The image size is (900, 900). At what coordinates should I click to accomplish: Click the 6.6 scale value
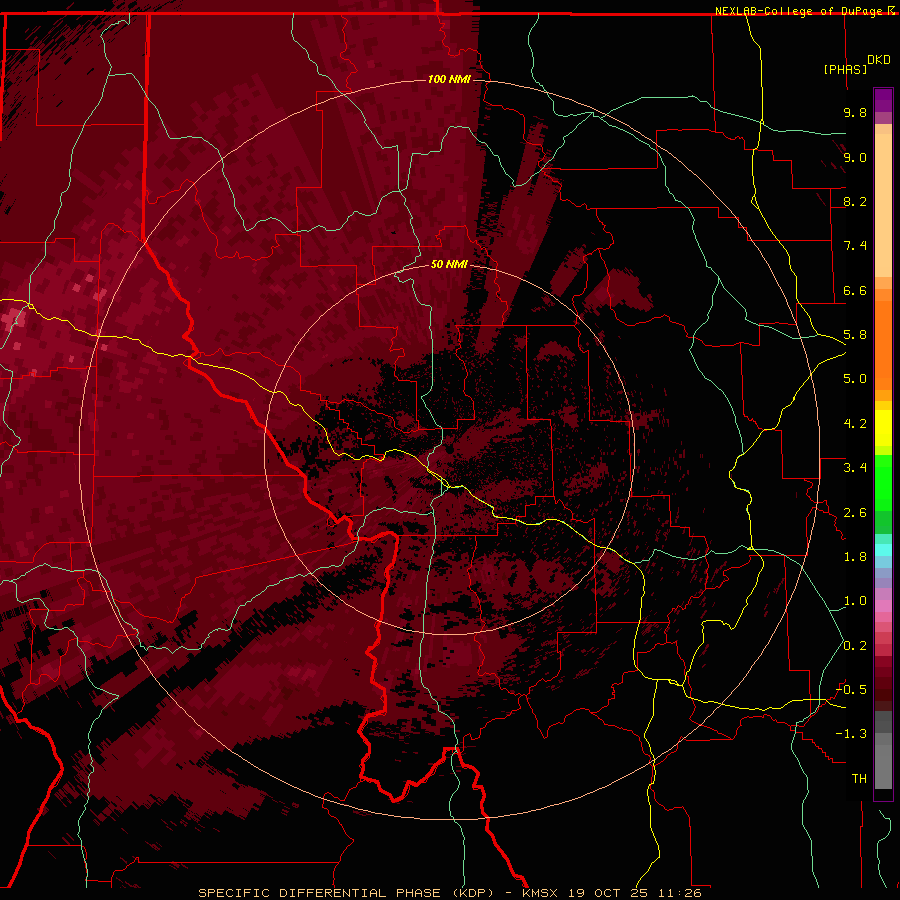(855, 290)
